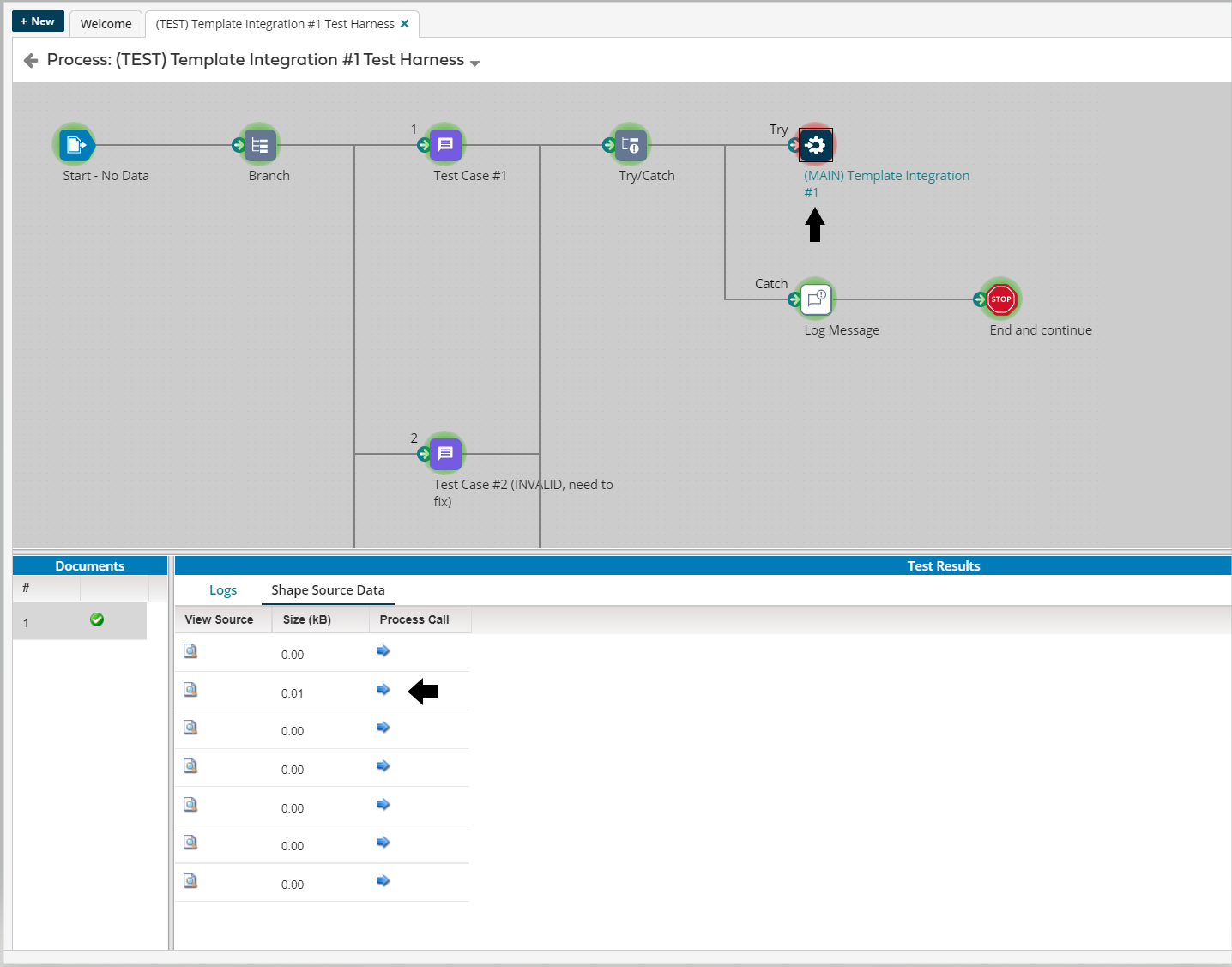Viewport: 1232px width, 967px height.
Task: Click the + New button
Action: pyautogui.click(x=38, y=21)
